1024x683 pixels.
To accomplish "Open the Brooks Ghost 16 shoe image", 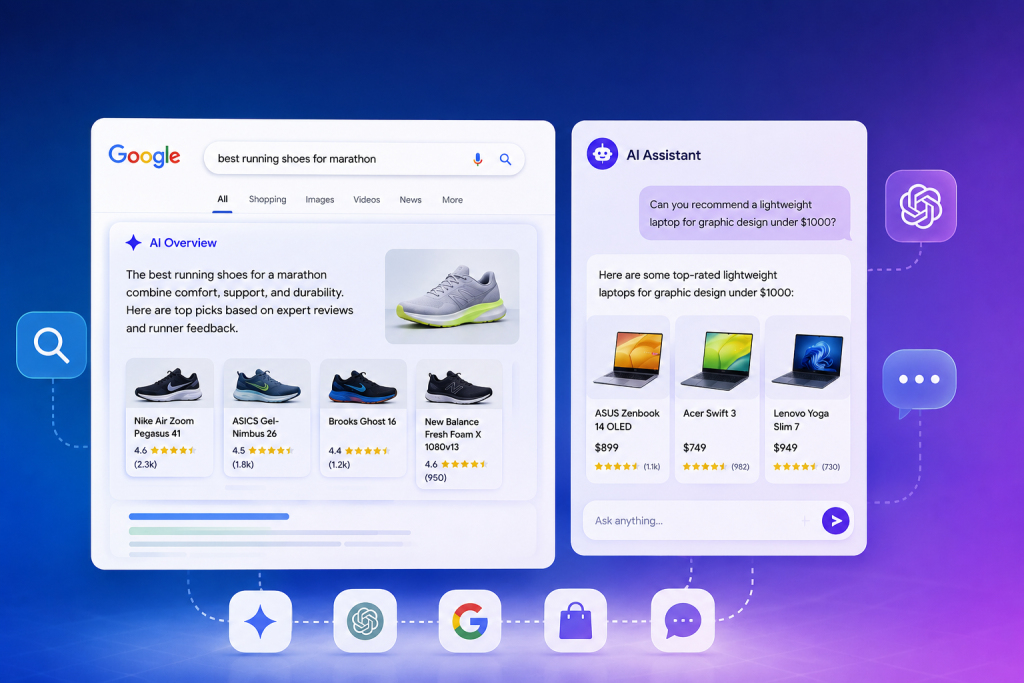I will (363, 385).
